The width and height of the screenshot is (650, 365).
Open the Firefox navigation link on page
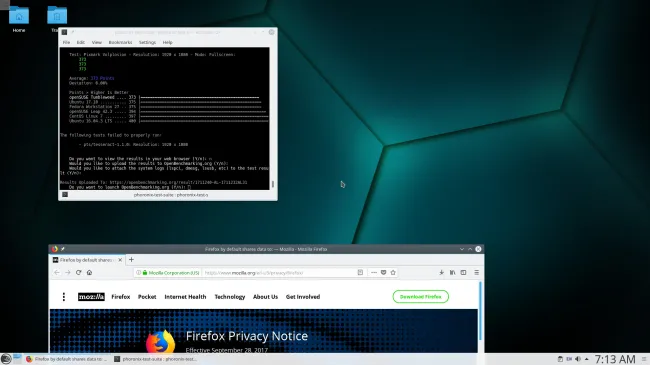tap(121, 297)
